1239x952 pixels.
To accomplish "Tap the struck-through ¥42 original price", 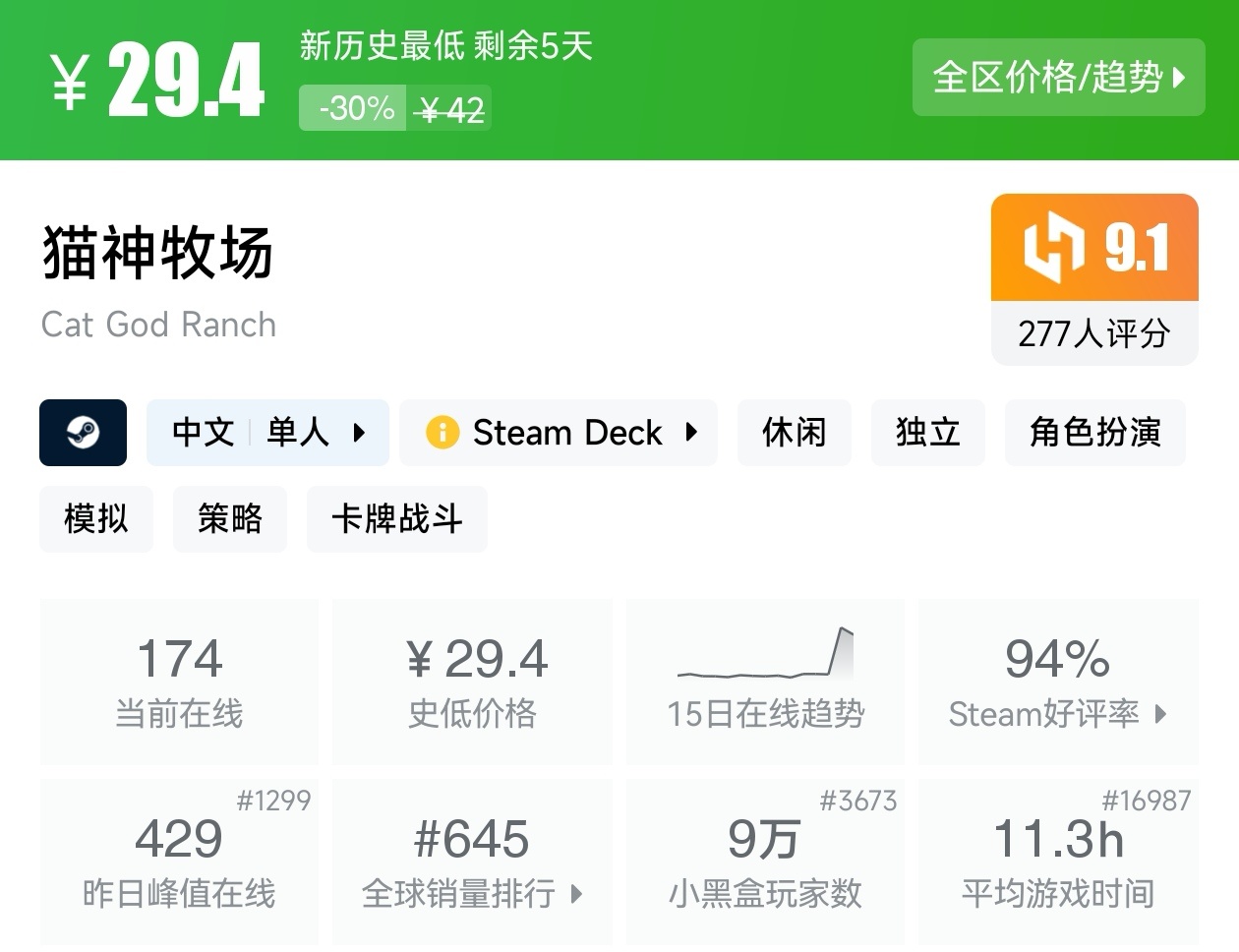I will pyautogui.click(x=450, y=110).
